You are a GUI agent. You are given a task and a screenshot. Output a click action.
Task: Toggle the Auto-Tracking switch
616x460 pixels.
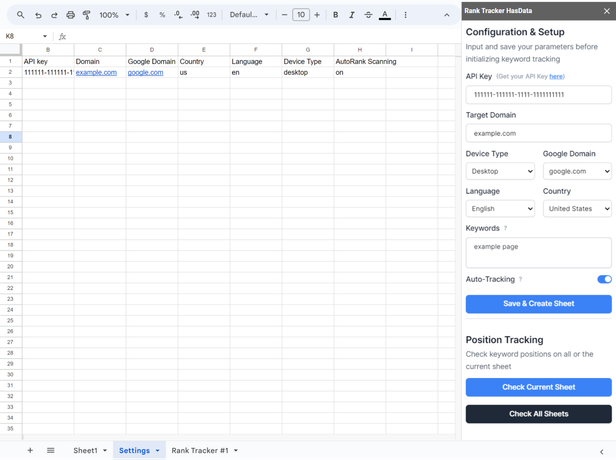pos(604,279)
